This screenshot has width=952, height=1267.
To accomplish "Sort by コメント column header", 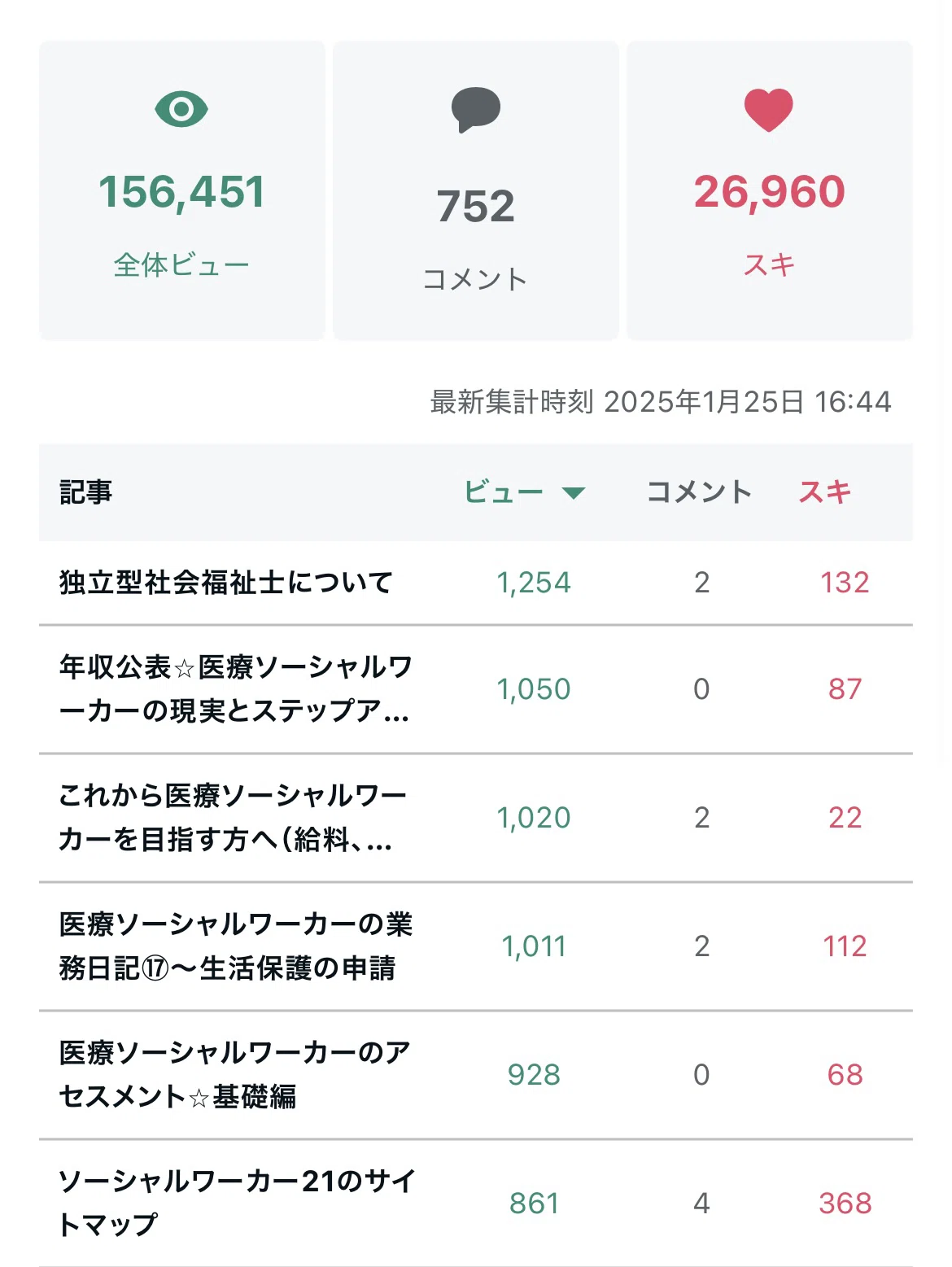I will point(699,492).
